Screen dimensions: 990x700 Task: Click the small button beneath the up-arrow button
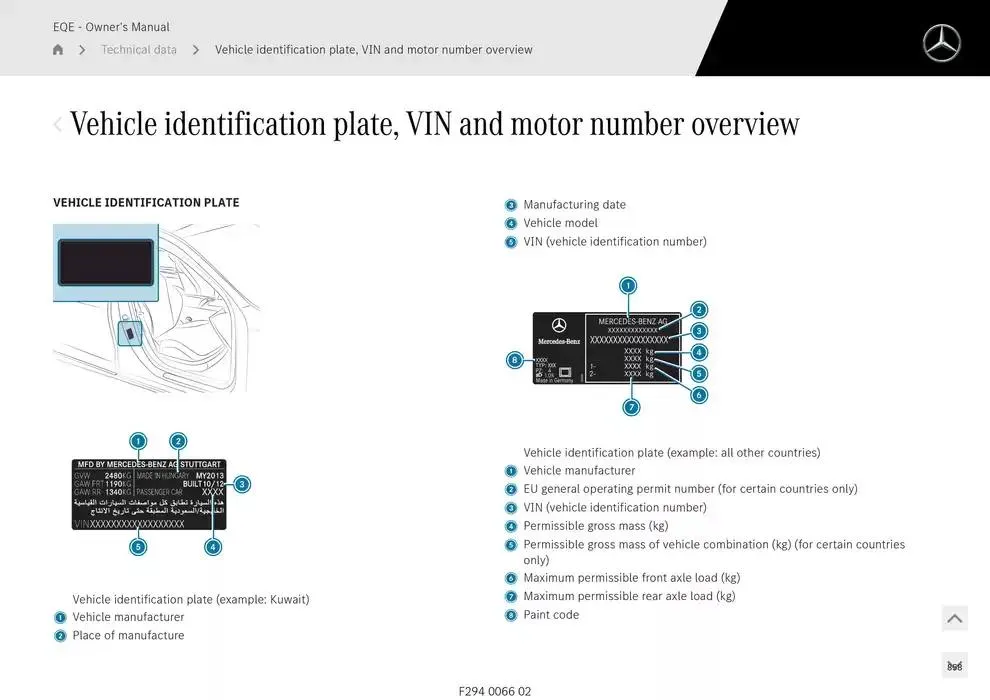tap(954, 666)
